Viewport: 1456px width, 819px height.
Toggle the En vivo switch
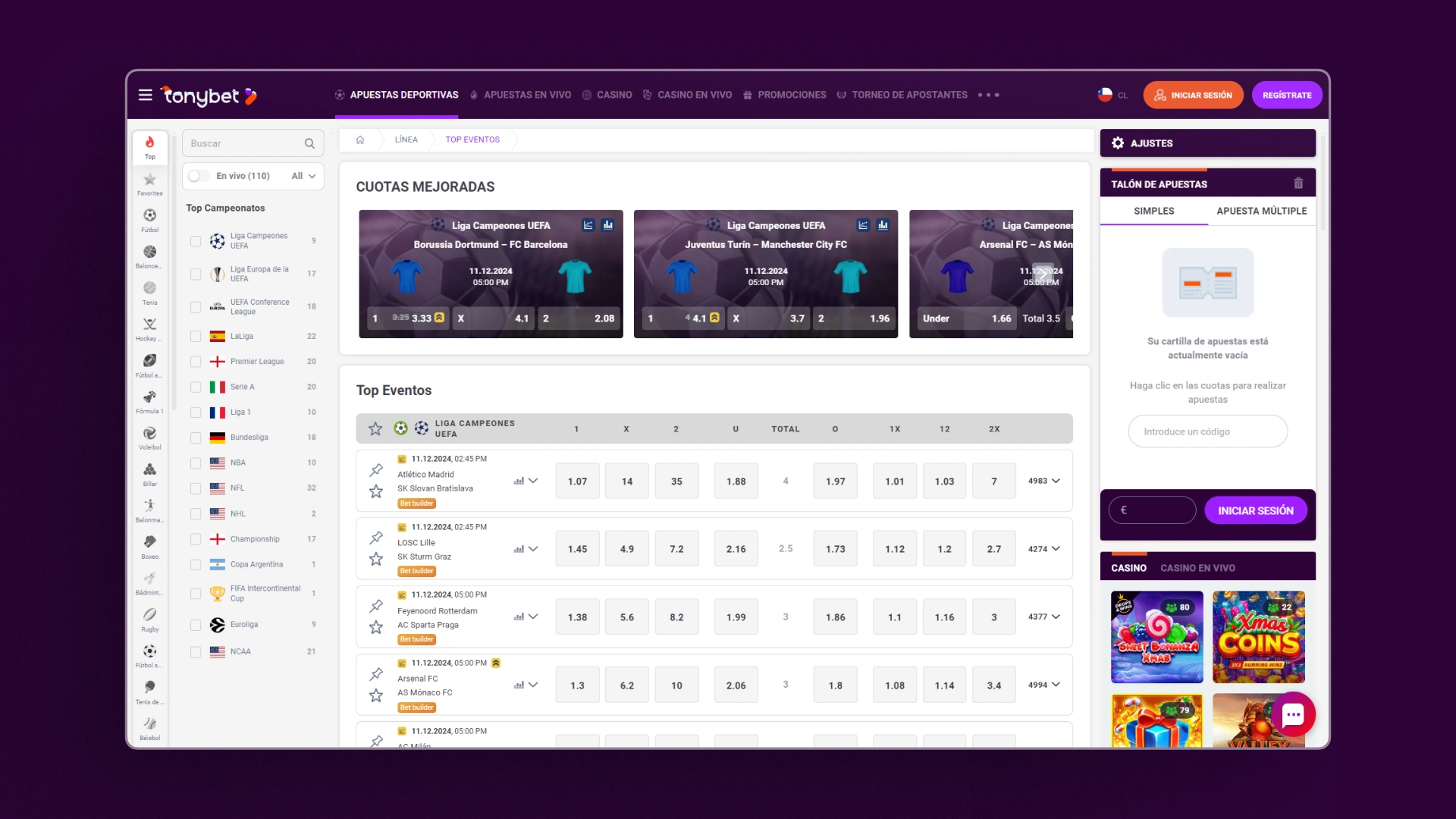(199, 176)
